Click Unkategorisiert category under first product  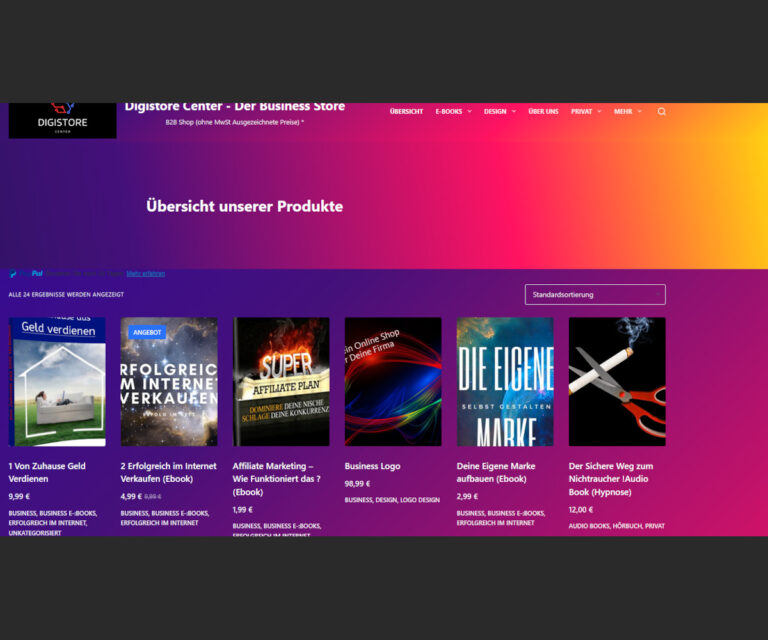coord(35,533)
